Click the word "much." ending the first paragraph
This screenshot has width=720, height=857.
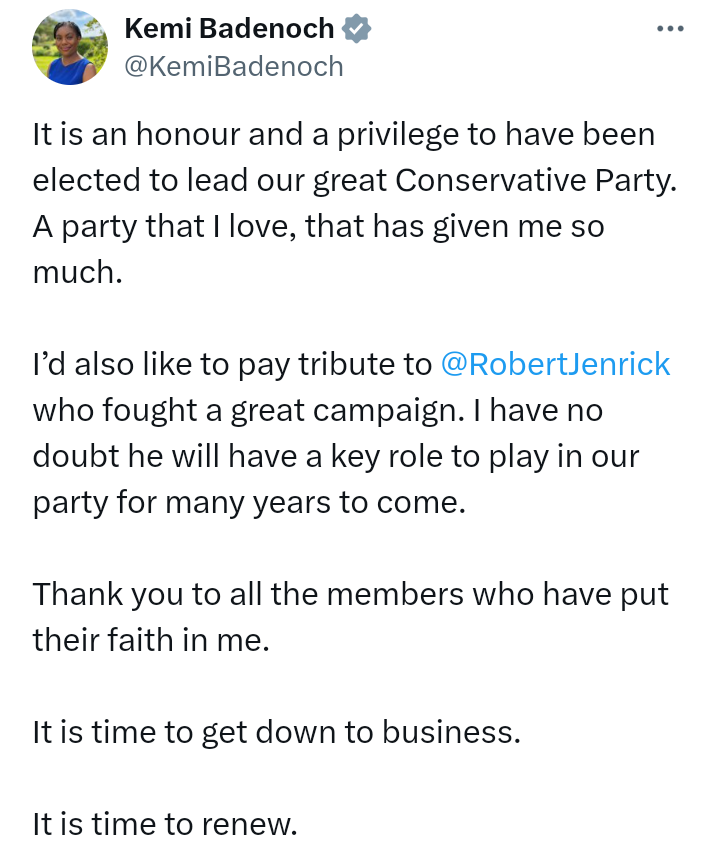pos(77,272)
